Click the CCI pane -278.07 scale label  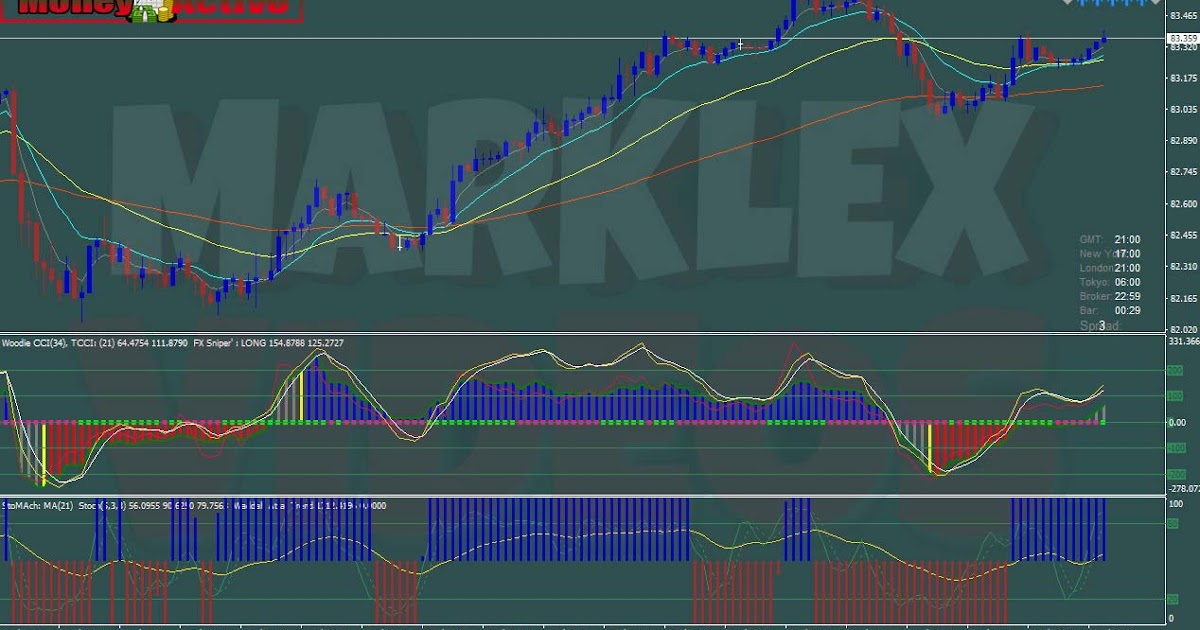pyautogui.click(x=1183, y=489)
